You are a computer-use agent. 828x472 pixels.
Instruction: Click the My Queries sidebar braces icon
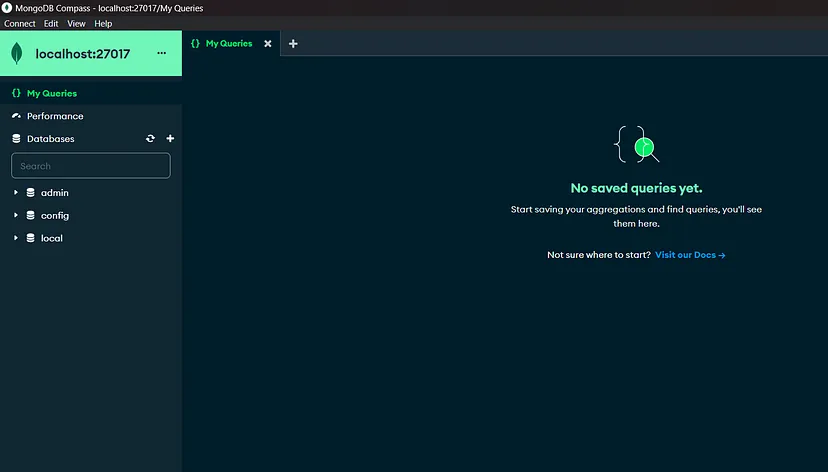[16, 93]
